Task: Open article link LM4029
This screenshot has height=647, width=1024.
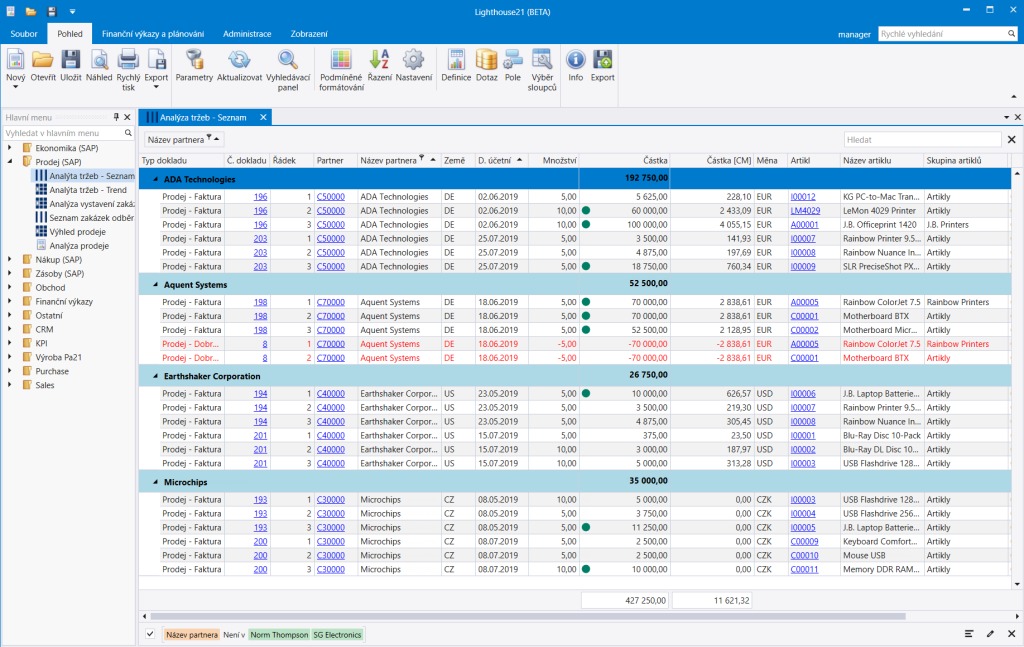Action: pyautogui.click(x=805, y=211)
